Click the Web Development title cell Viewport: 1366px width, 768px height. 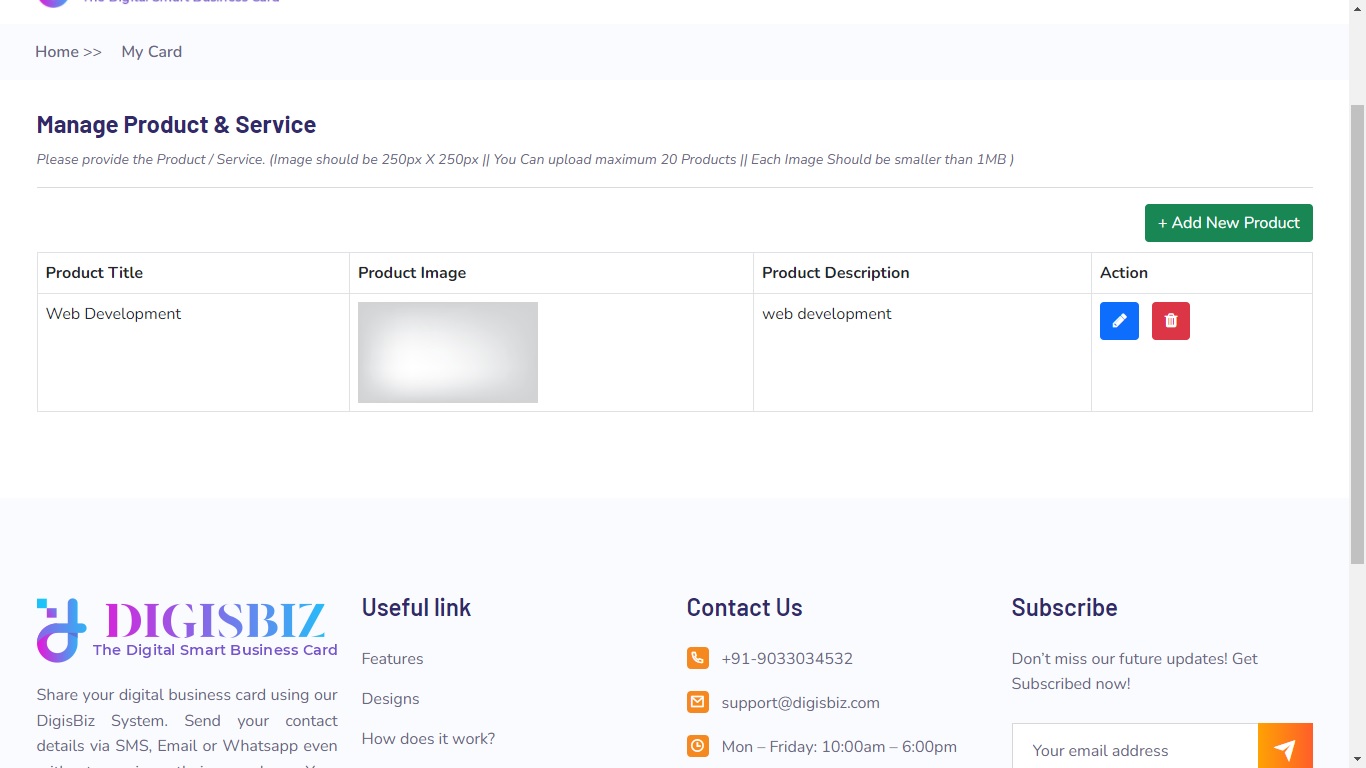(114, 314)
